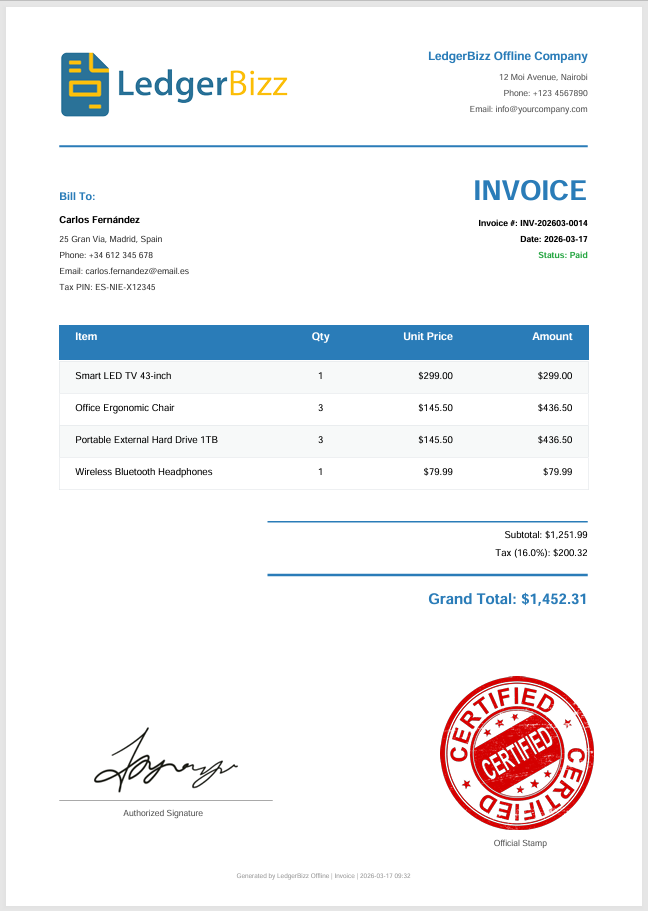Click Portable External Hard Drive 1TB item
The width and height of the screenshot is (648, 911).
coord(146,440)
